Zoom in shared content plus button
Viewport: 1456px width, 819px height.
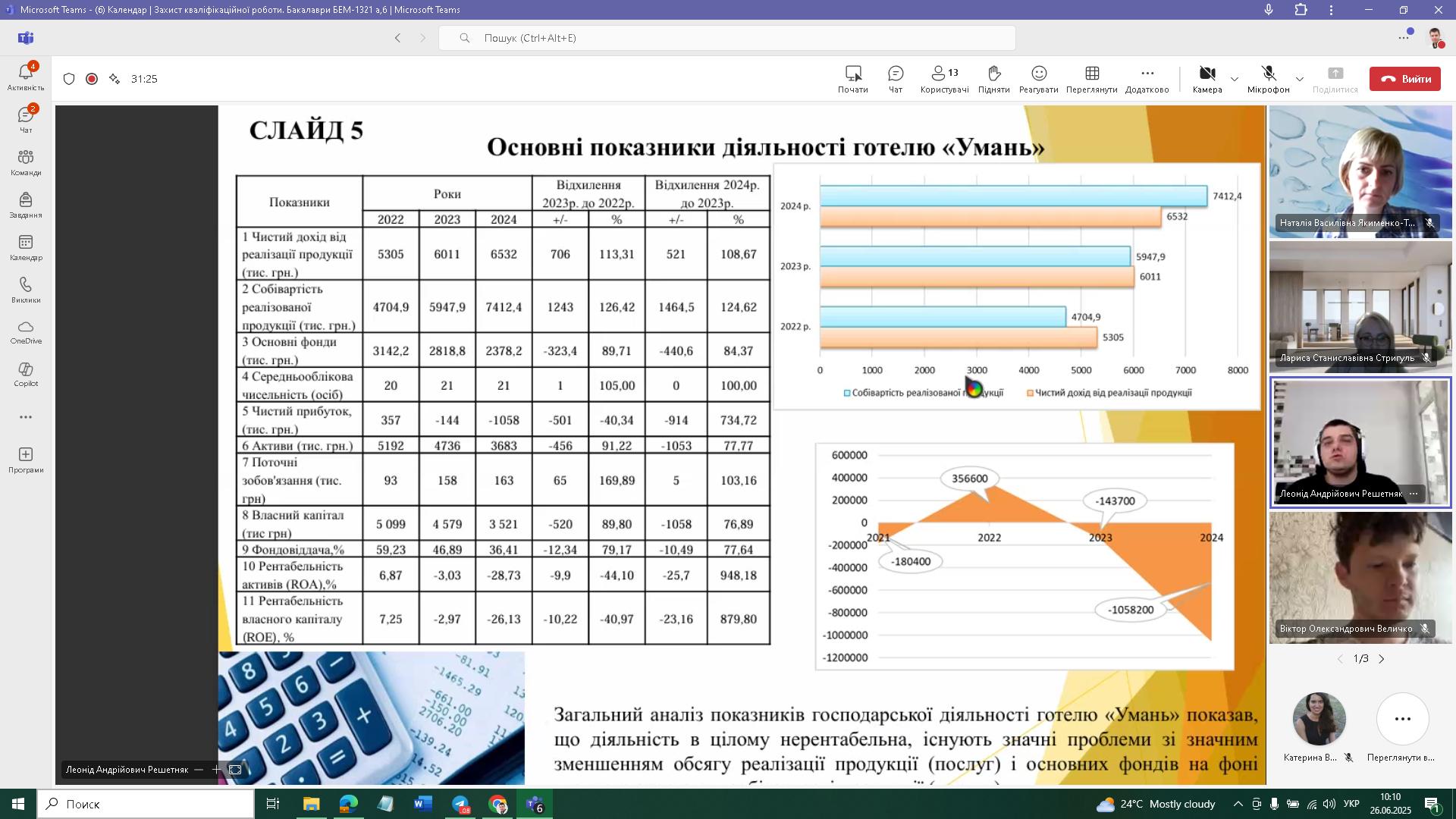point(216,770)
